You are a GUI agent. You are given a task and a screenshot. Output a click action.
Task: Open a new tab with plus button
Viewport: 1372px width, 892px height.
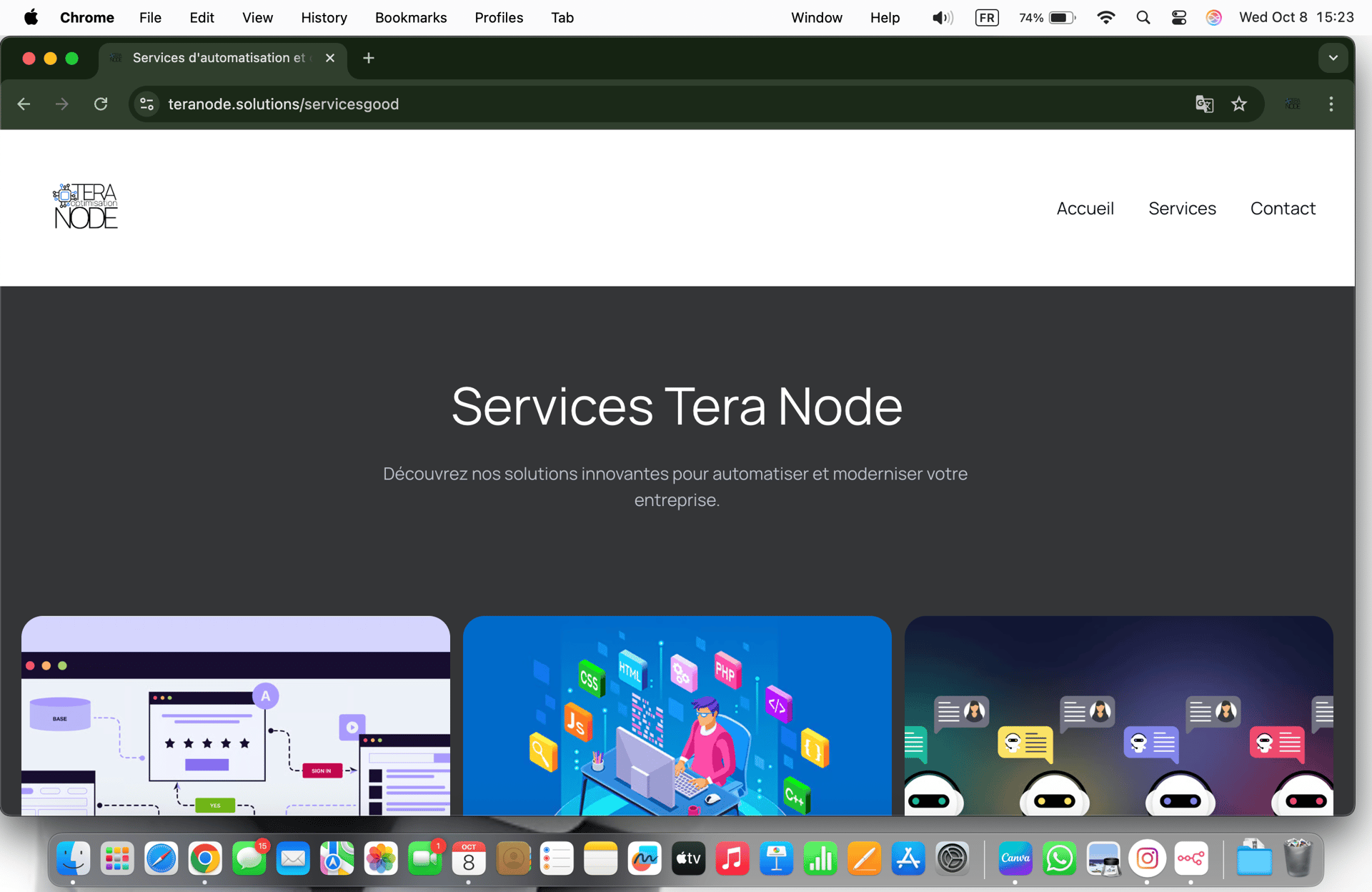pos(368,58)
